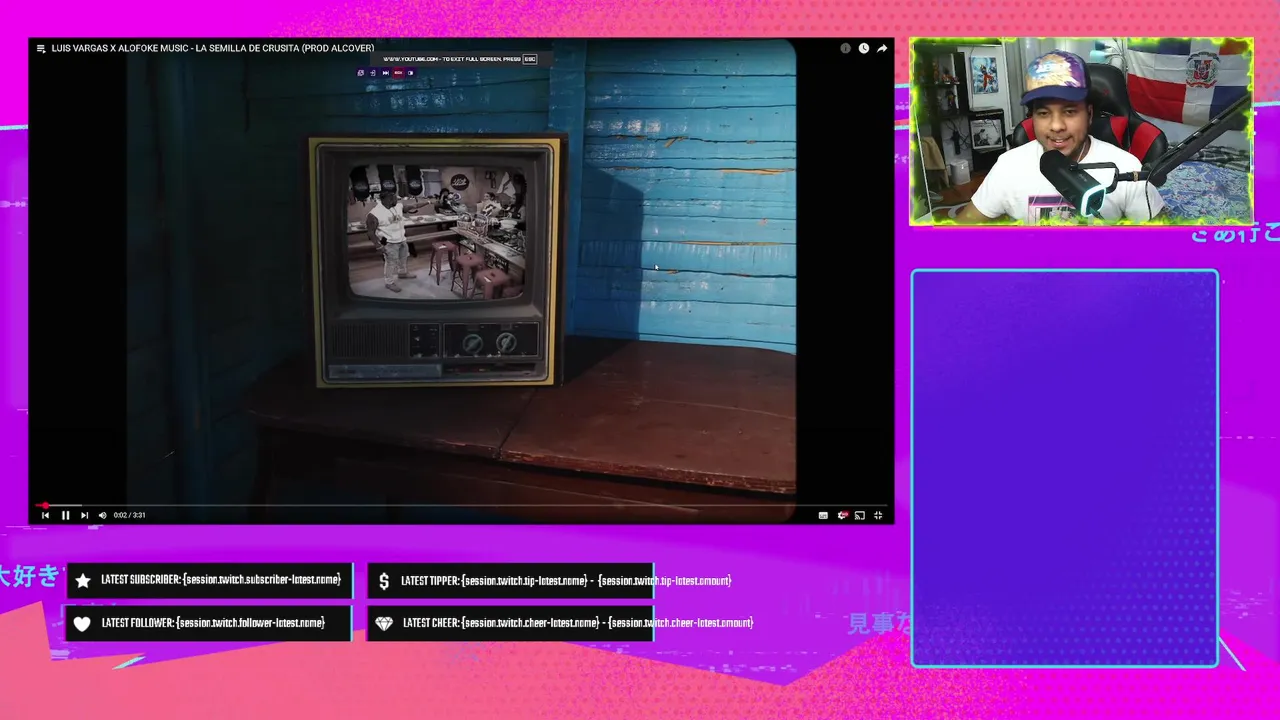This screenshot has height=720, width=1280.
Task: Click the video progress bar
Action: (461, 505)
